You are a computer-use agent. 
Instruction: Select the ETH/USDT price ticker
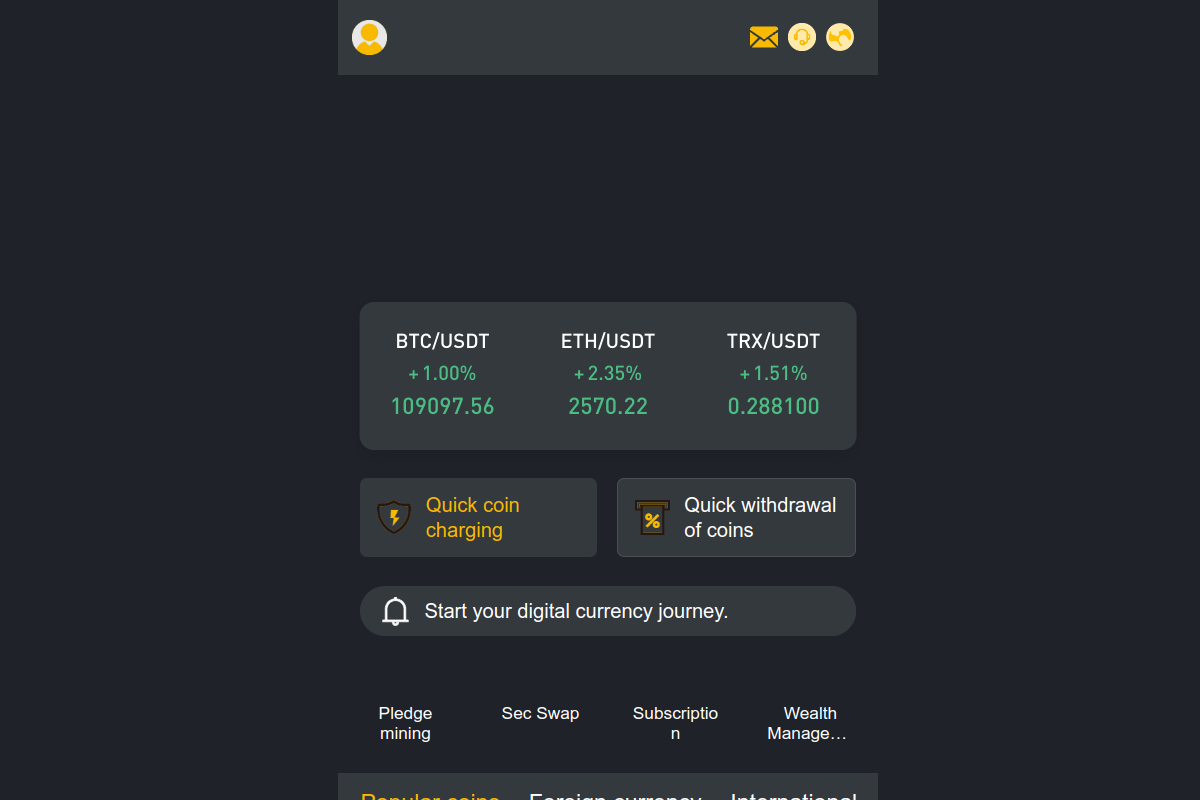(608, 374)
